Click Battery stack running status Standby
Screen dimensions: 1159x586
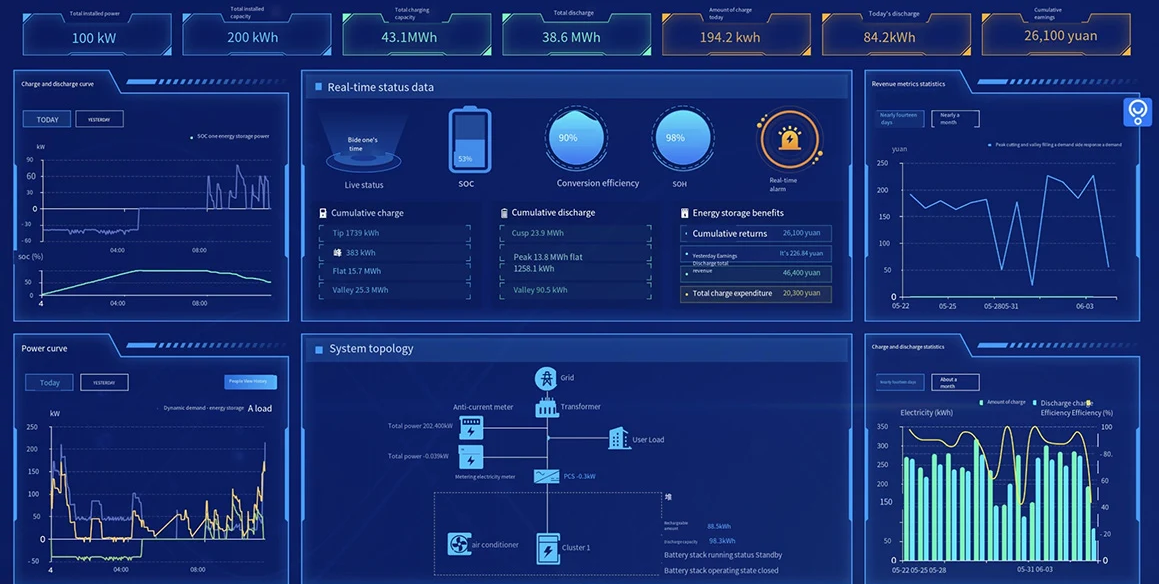tap(723, 555)
